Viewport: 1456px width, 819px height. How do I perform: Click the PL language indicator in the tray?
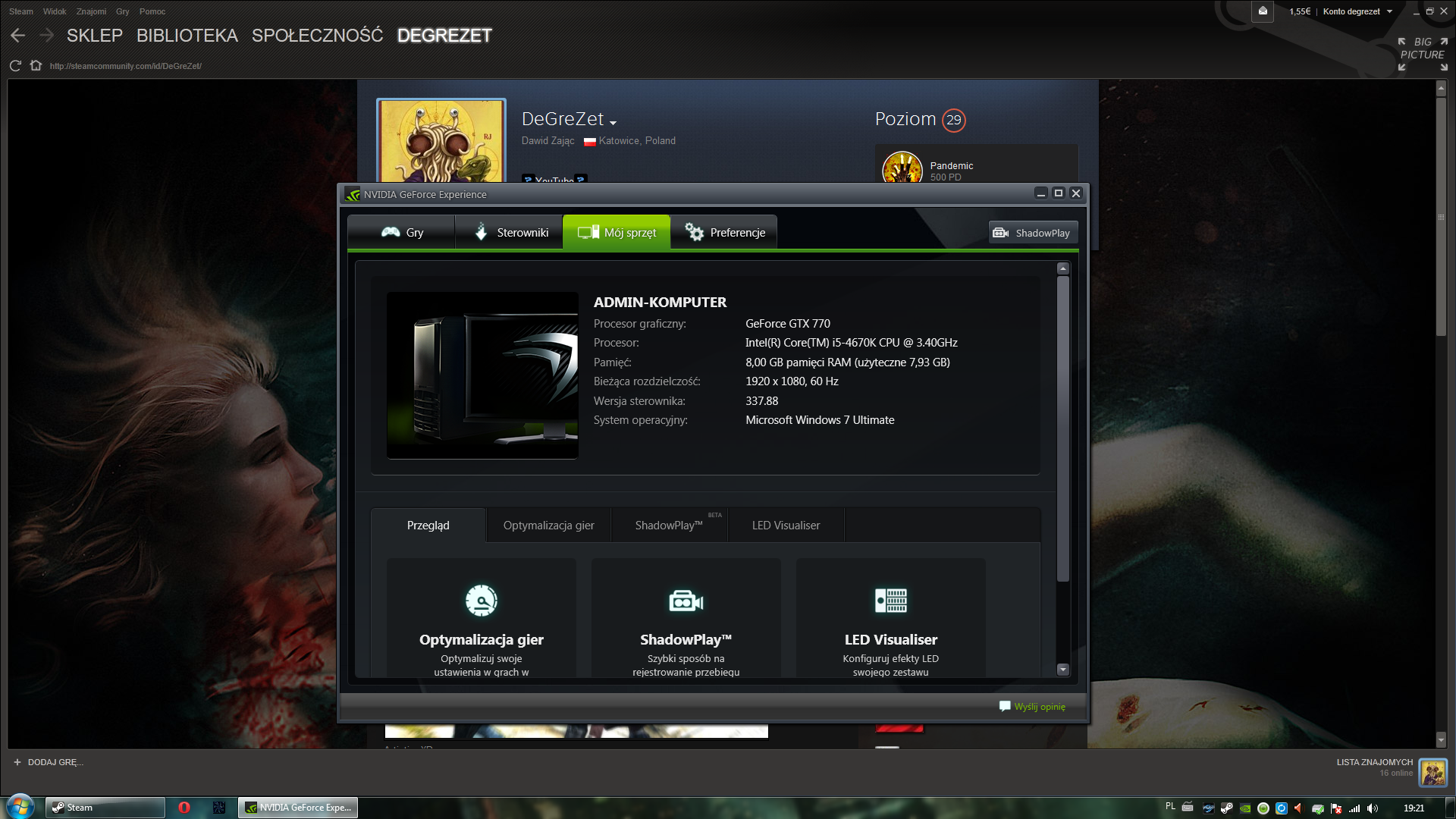click(1170, 807)
